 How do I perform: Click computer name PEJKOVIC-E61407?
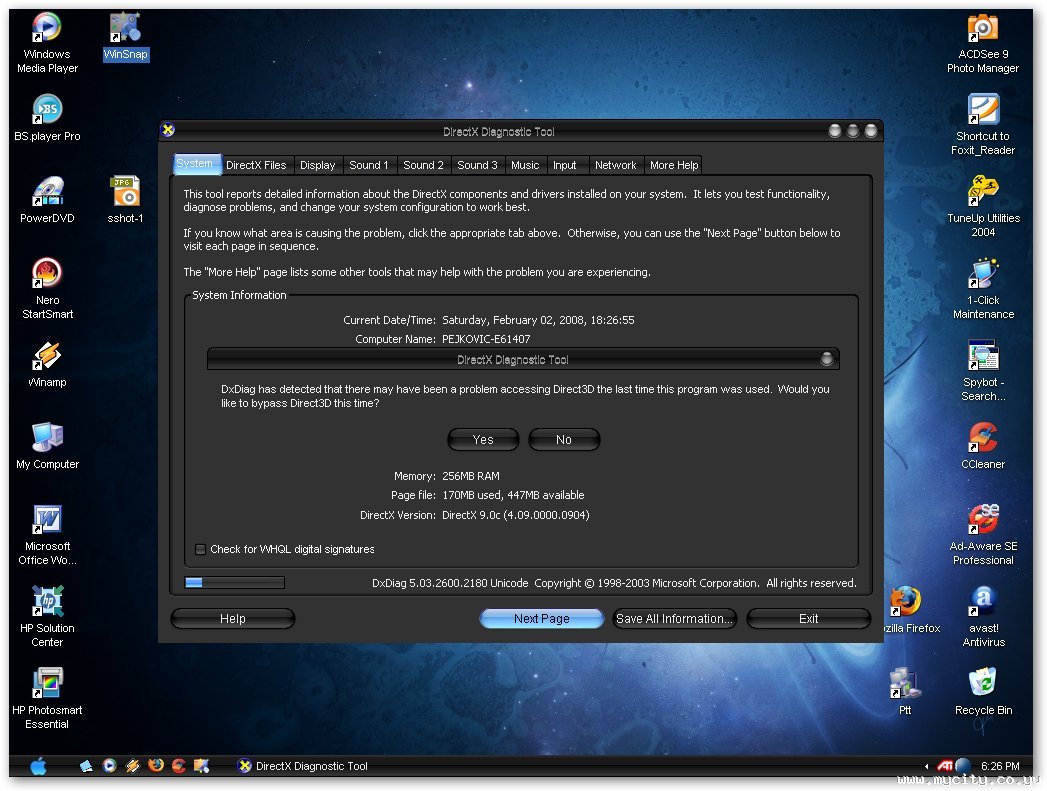tap(486, 339)
